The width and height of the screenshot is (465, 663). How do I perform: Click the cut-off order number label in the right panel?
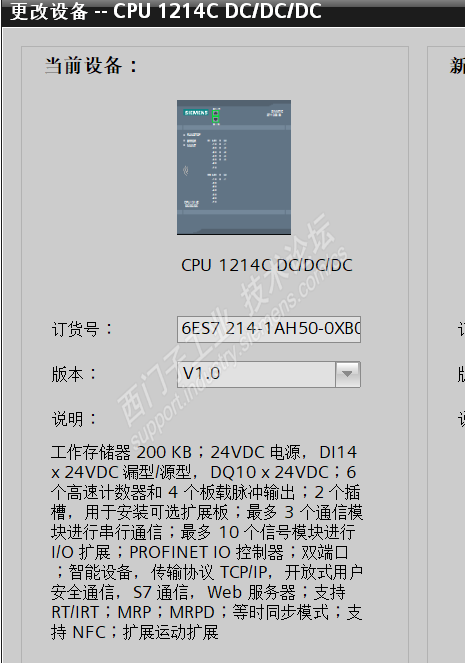461,329
